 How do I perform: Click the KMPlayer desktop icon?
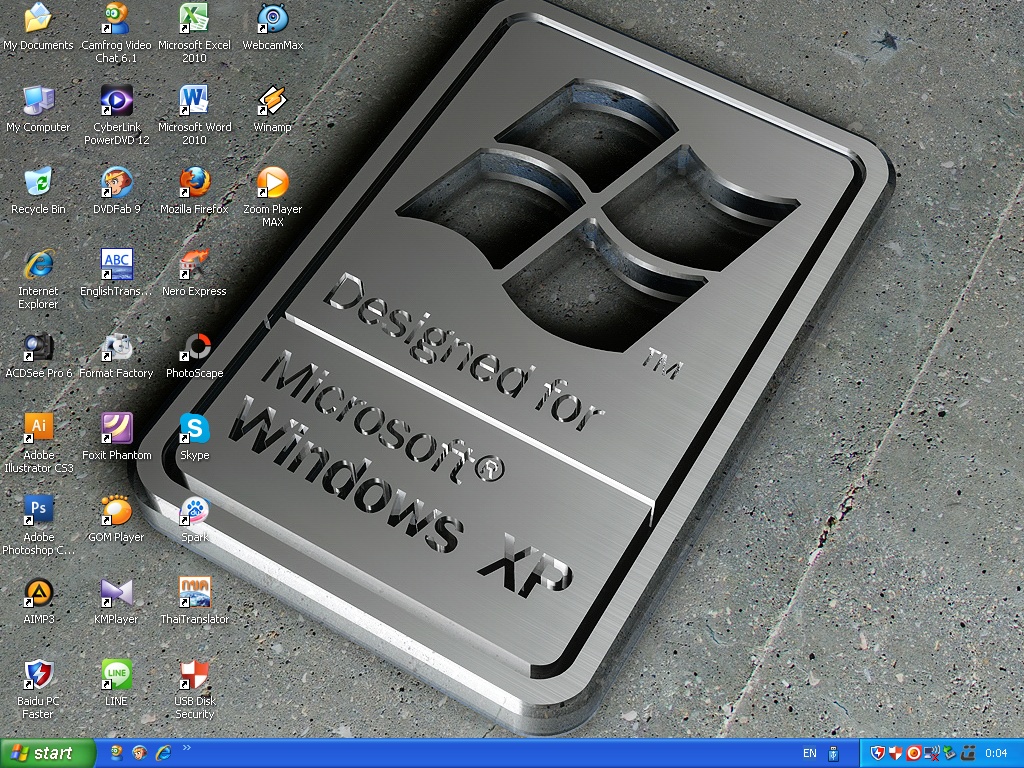(116, 593)
